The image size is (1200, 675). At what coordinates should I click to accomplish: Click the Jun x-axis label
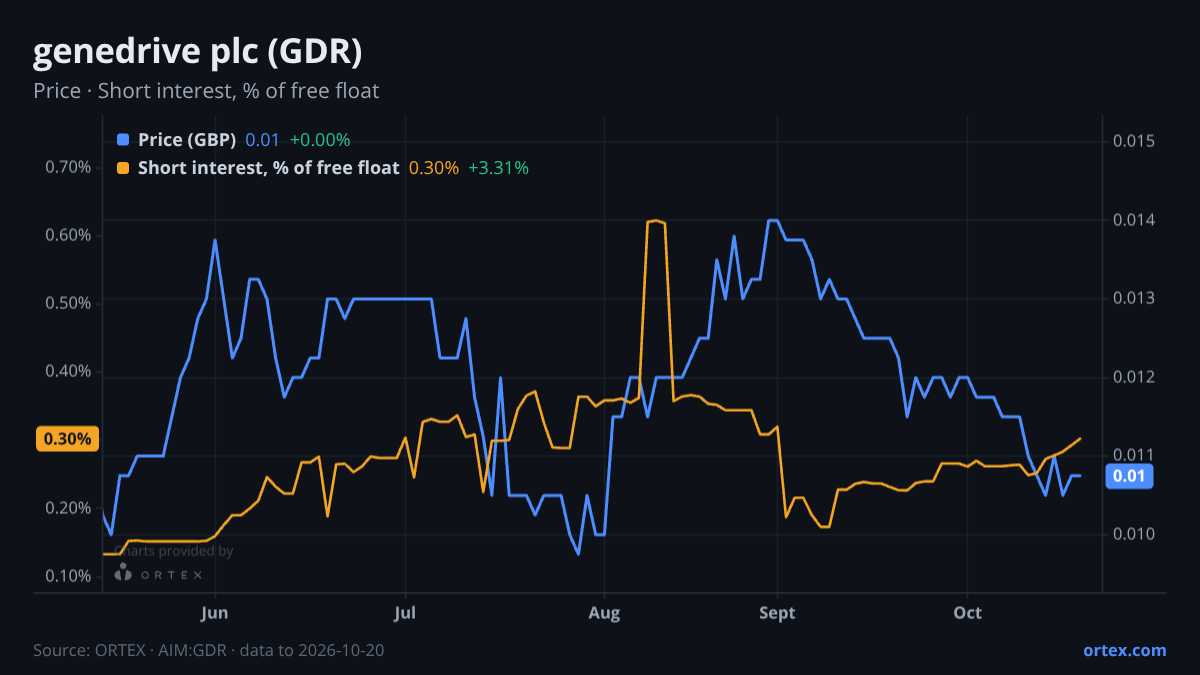point(215,612)
